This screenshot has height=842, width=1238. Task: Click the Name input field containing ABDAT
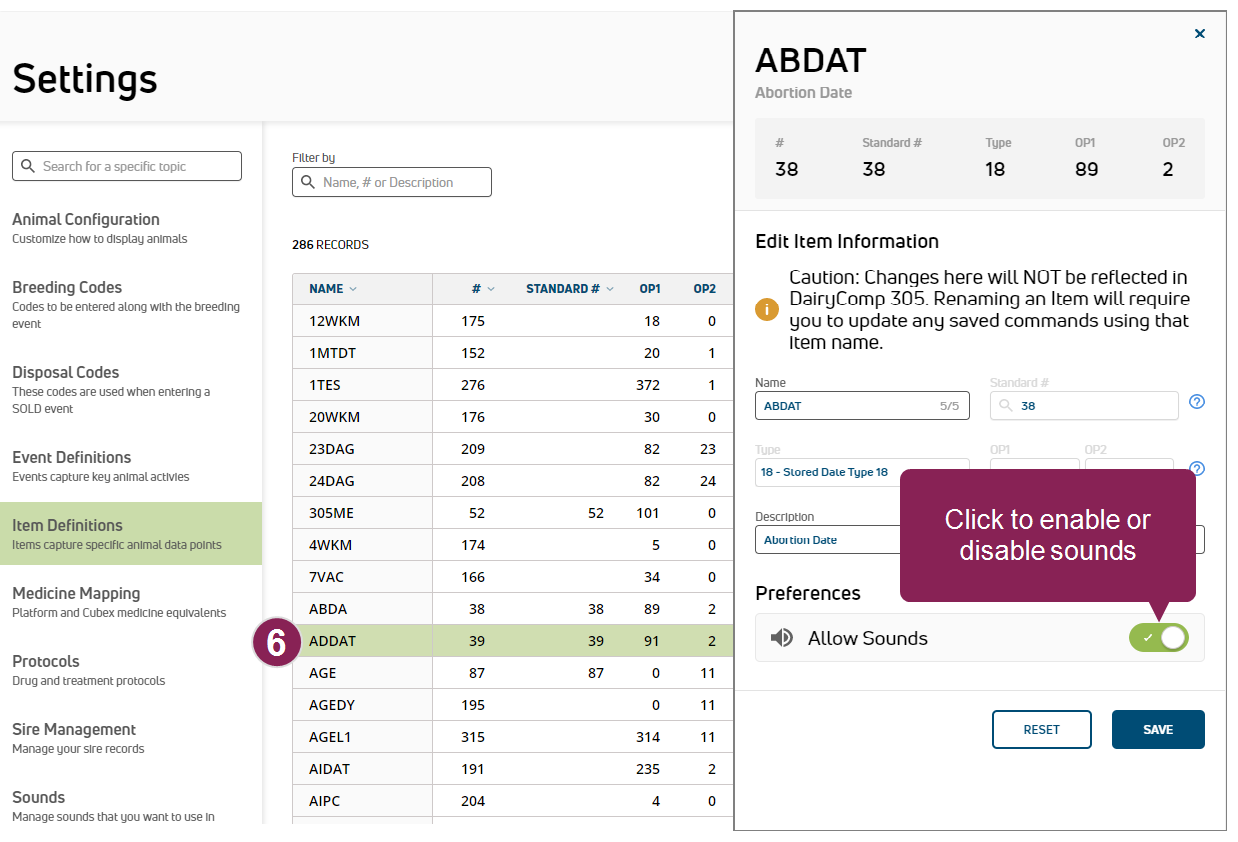pos(845,406)
